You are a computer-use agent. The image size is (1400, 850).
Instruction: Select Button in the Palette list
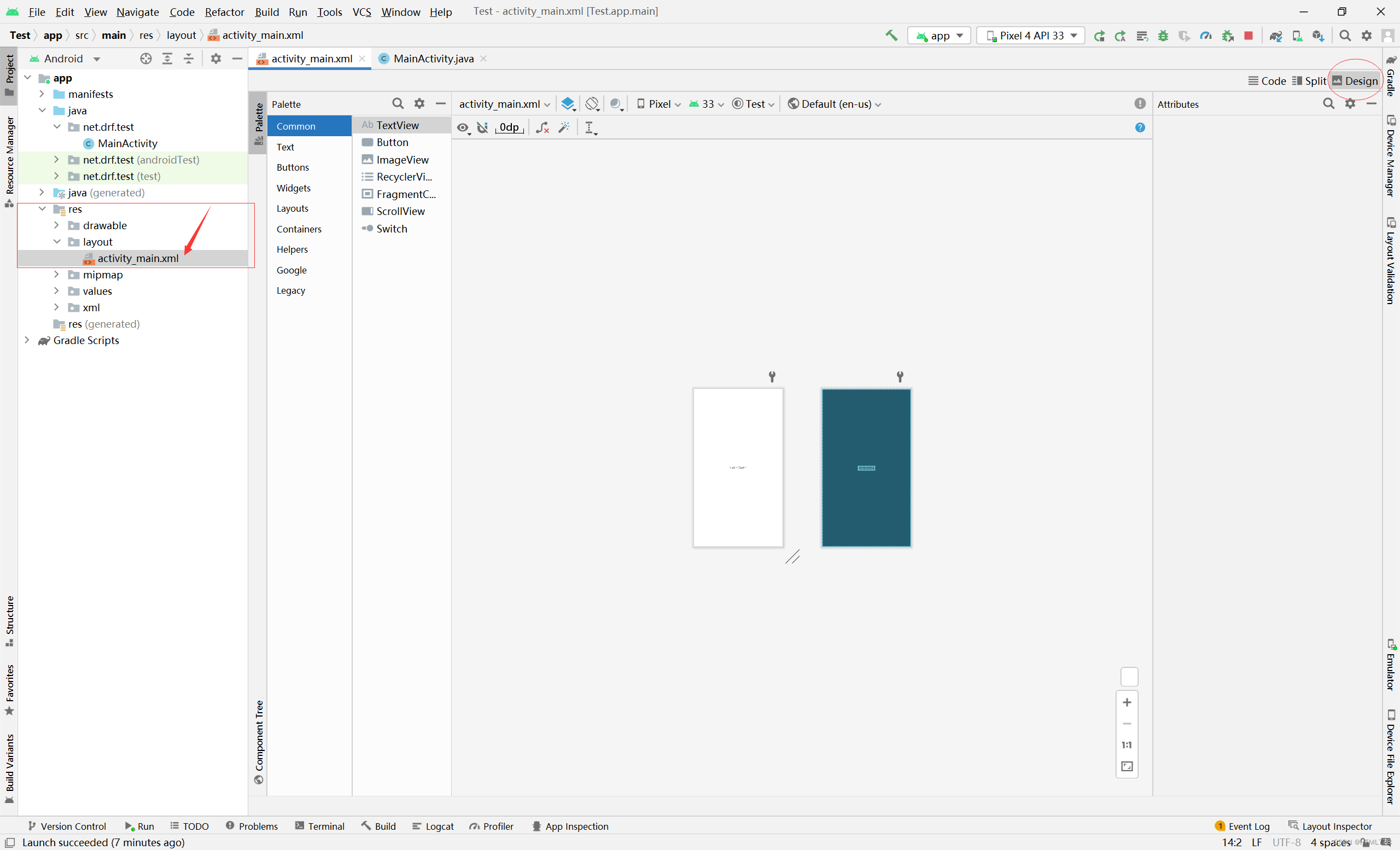[x=392, y=142]
